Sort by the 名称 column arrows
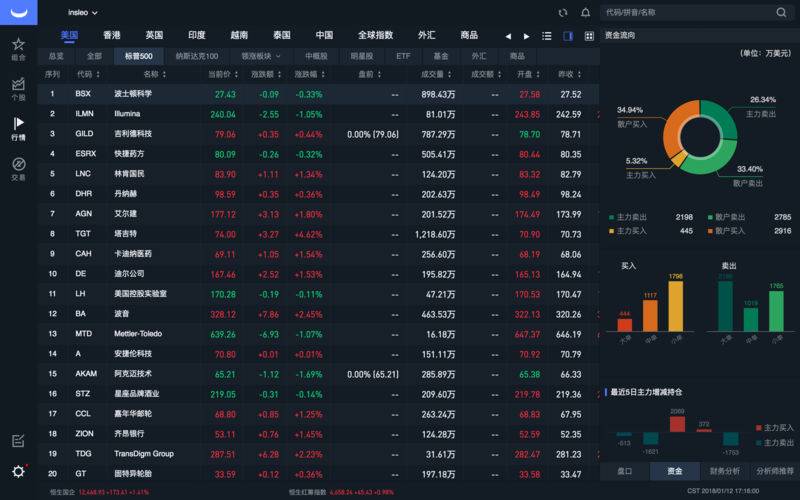This screenshot has width=800, height=500. coord(164,74)
